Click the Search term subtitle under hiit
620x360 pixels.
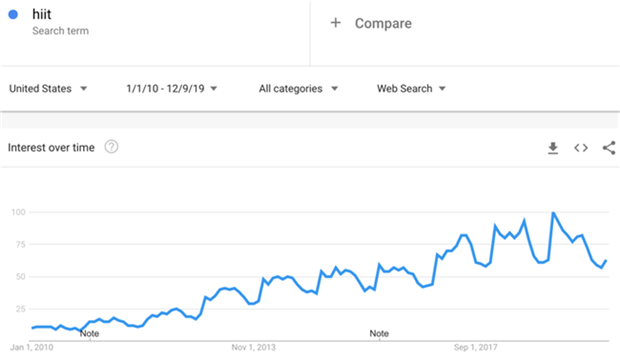[x=60, y=31]
